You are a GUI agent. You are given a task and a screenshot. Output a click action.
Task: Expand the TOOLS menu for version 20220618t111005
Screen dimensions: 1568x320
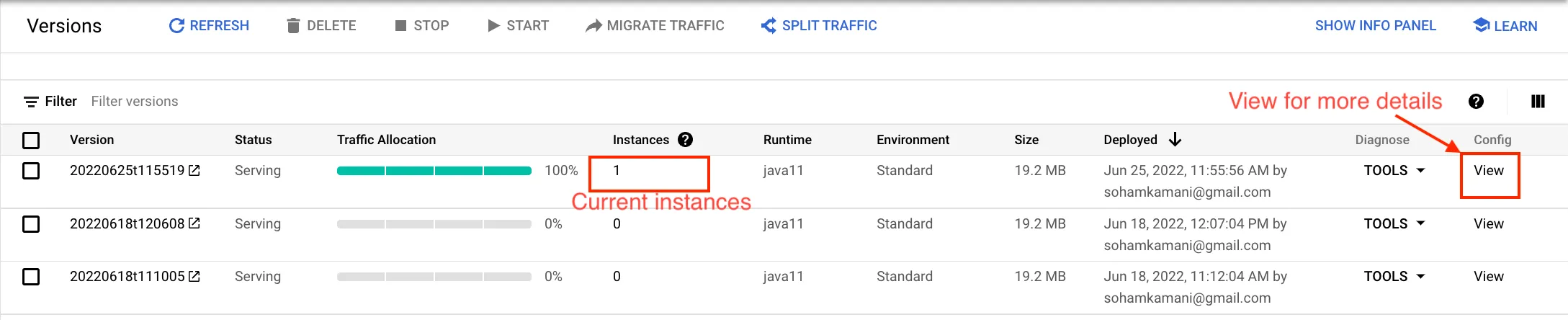(x=1394, y=277)
